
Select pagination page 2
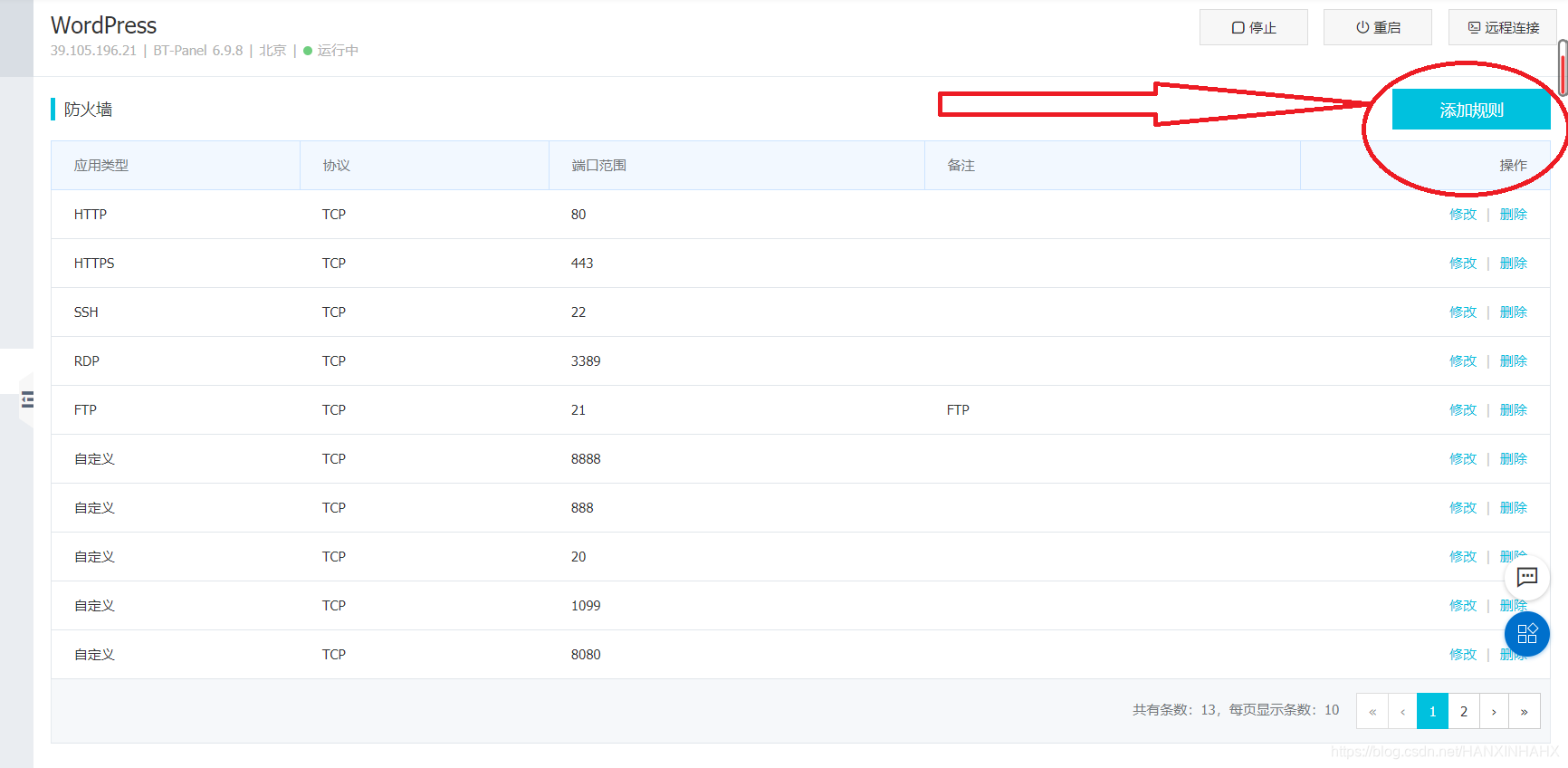[x=1464, y=711]
